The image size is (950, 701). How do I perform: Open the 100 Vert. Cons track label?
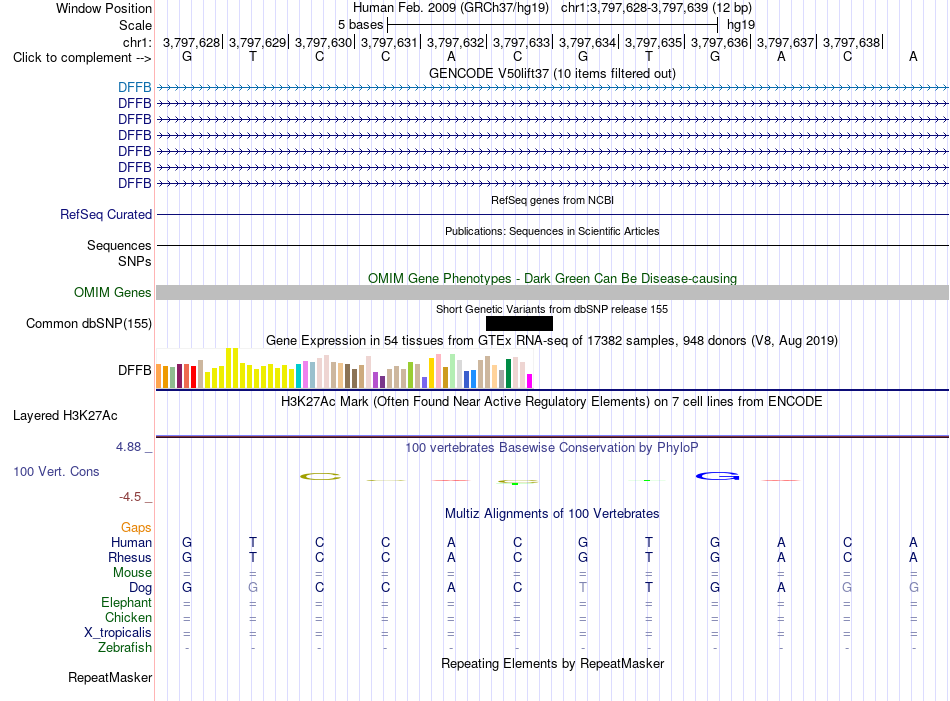56,471
